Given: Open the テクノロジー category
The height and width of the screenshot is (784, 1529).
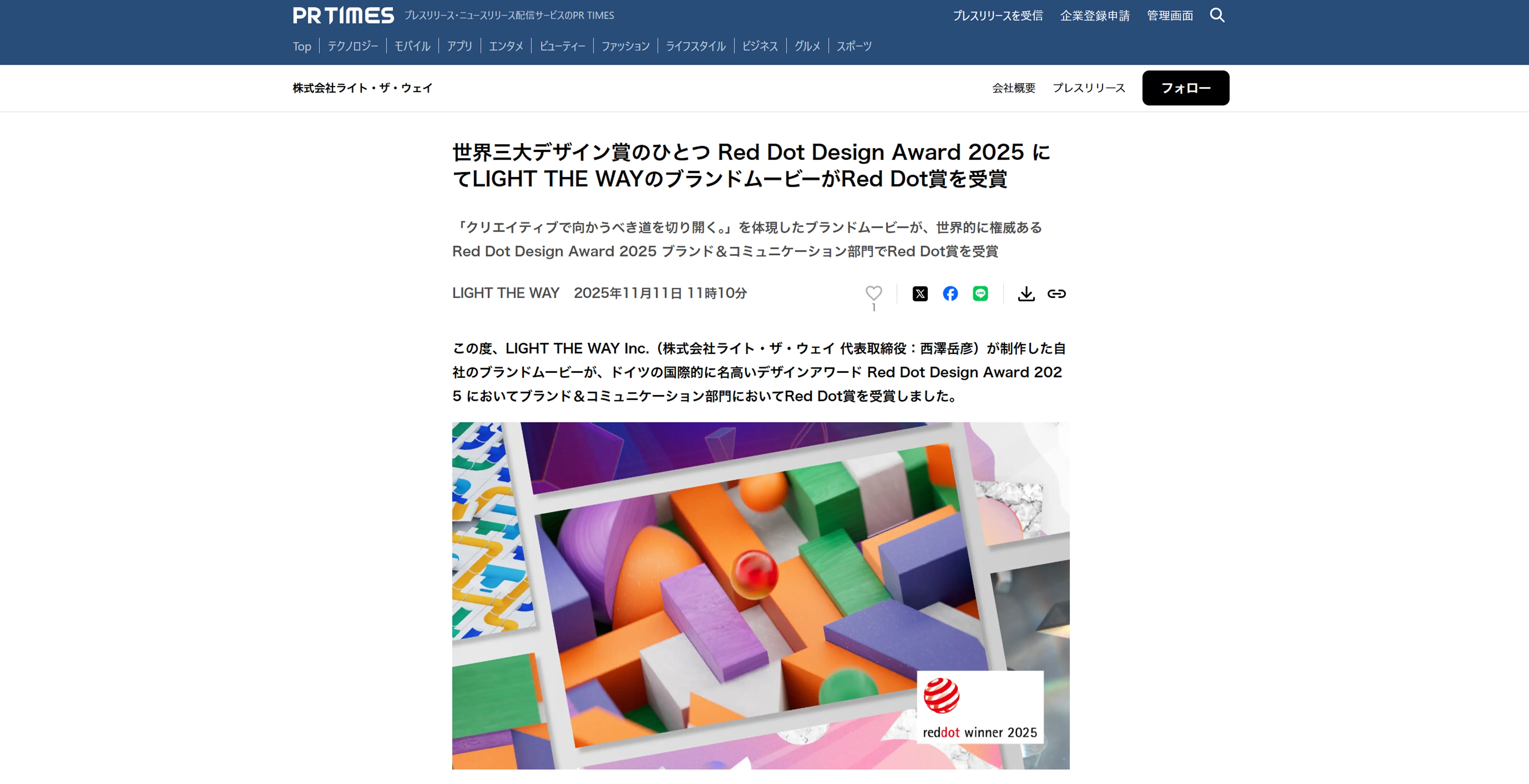Looking at the screenshot, I should point(353,46).
